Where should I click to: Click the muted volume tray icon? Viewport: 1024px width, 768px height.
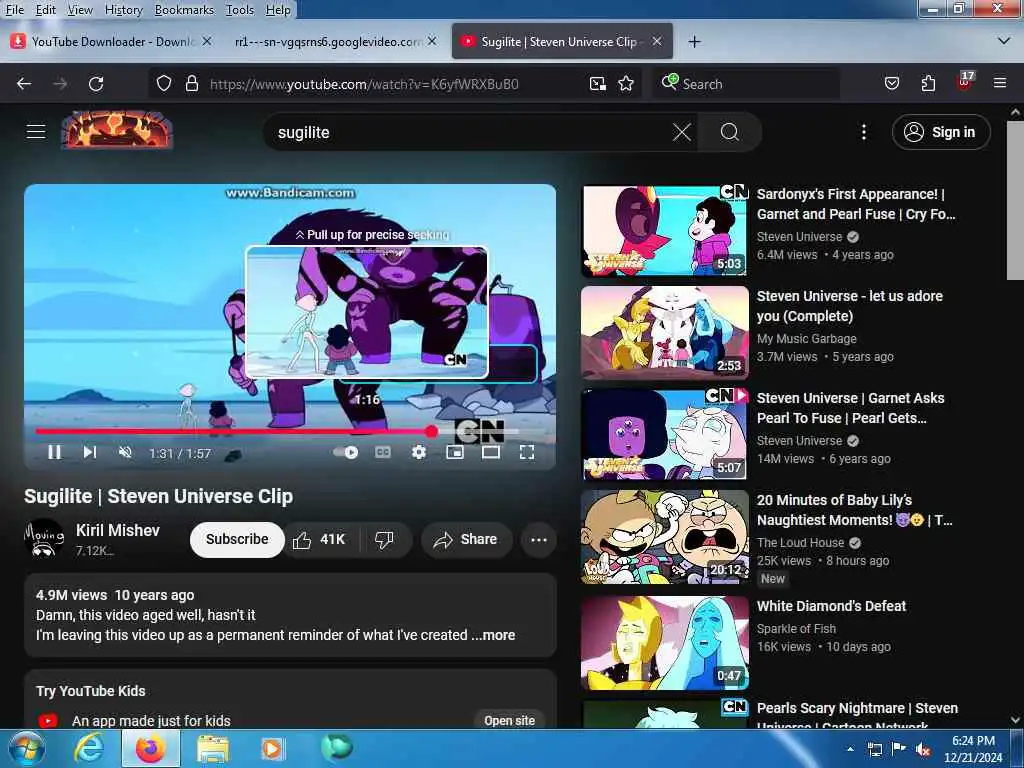924,750
